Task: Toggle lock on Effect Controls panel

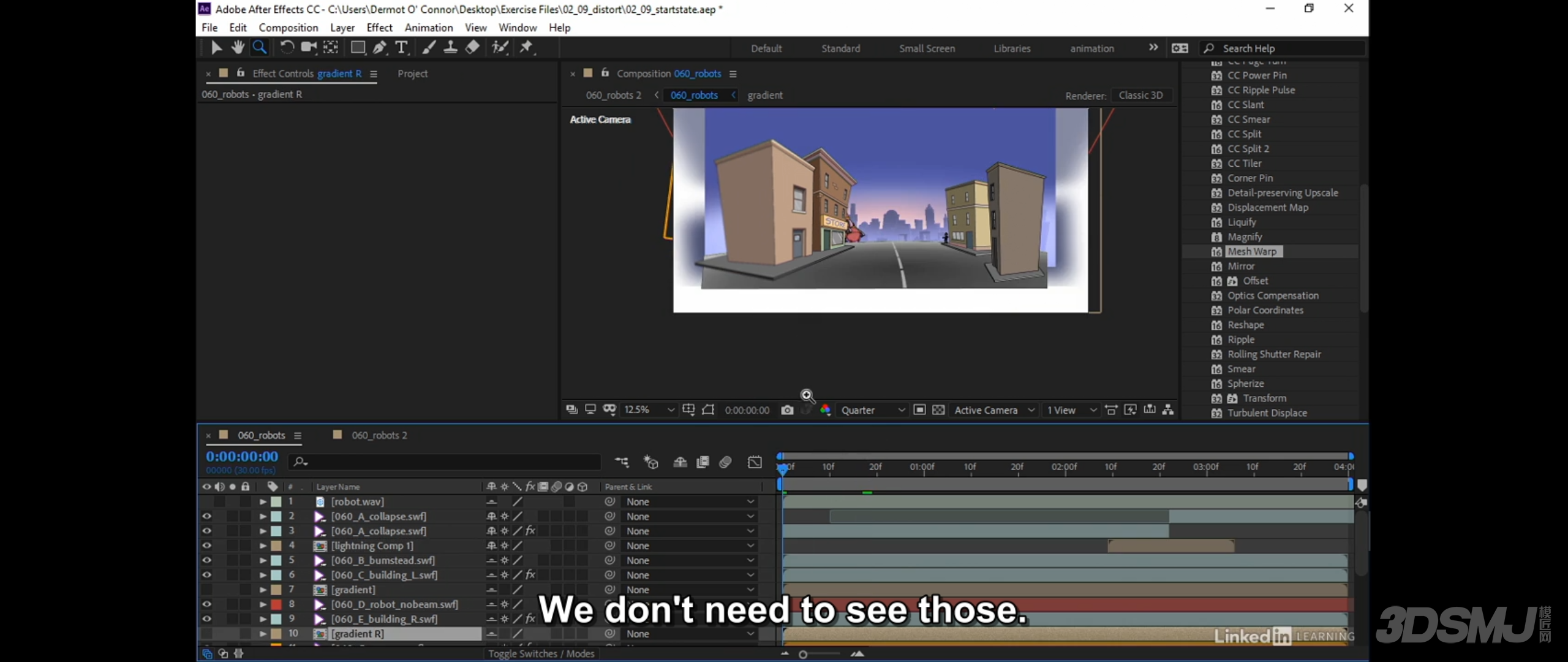Action: pos(241,73)
